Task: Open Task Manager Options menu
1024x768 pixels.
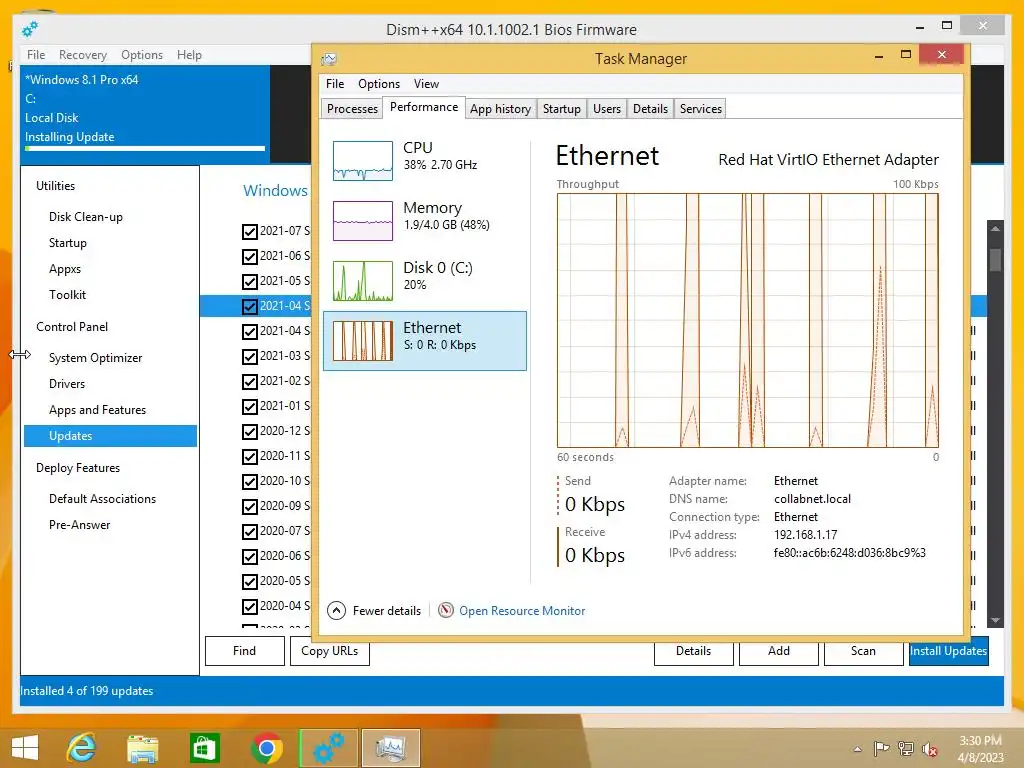Action: pyautogui.click(x=379, y=84)
